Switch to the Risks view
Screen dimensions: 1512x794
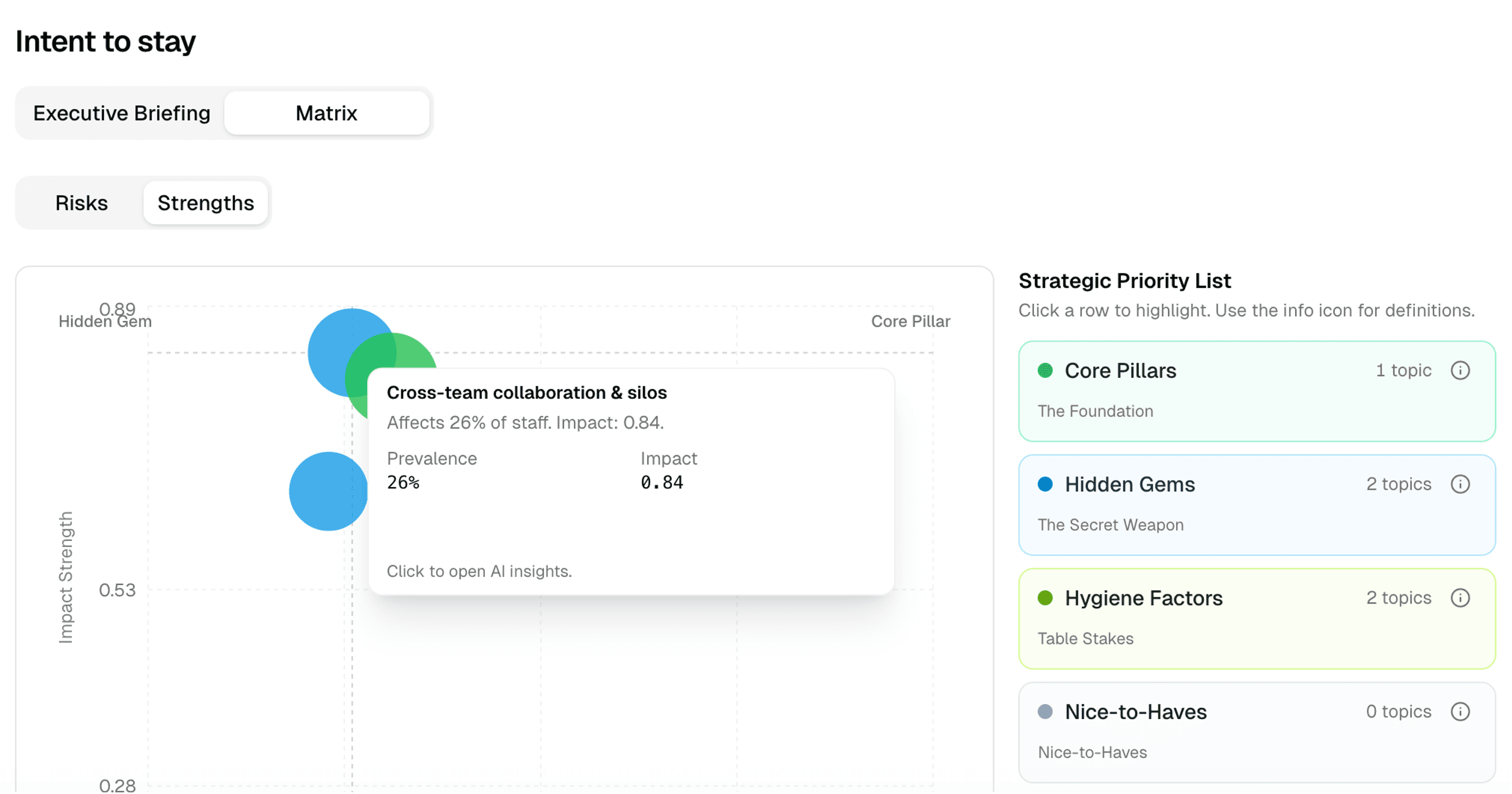point(82,203)
